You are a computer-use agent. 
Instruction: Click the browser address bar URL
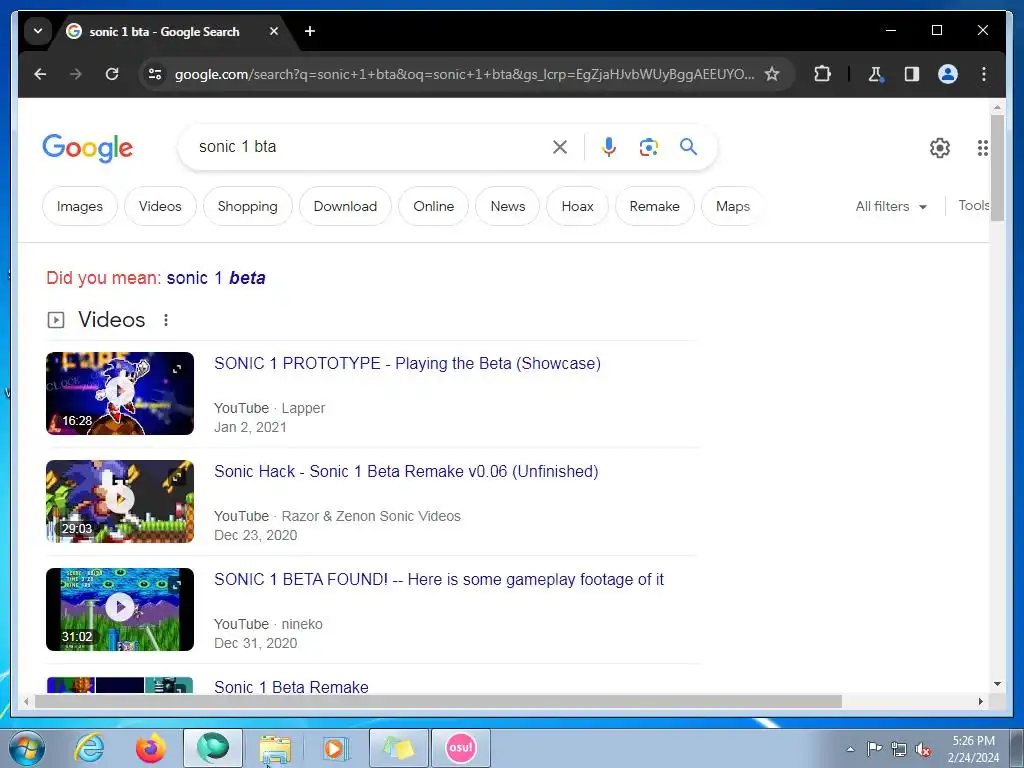pyautogui.click(x=464, y=74)
